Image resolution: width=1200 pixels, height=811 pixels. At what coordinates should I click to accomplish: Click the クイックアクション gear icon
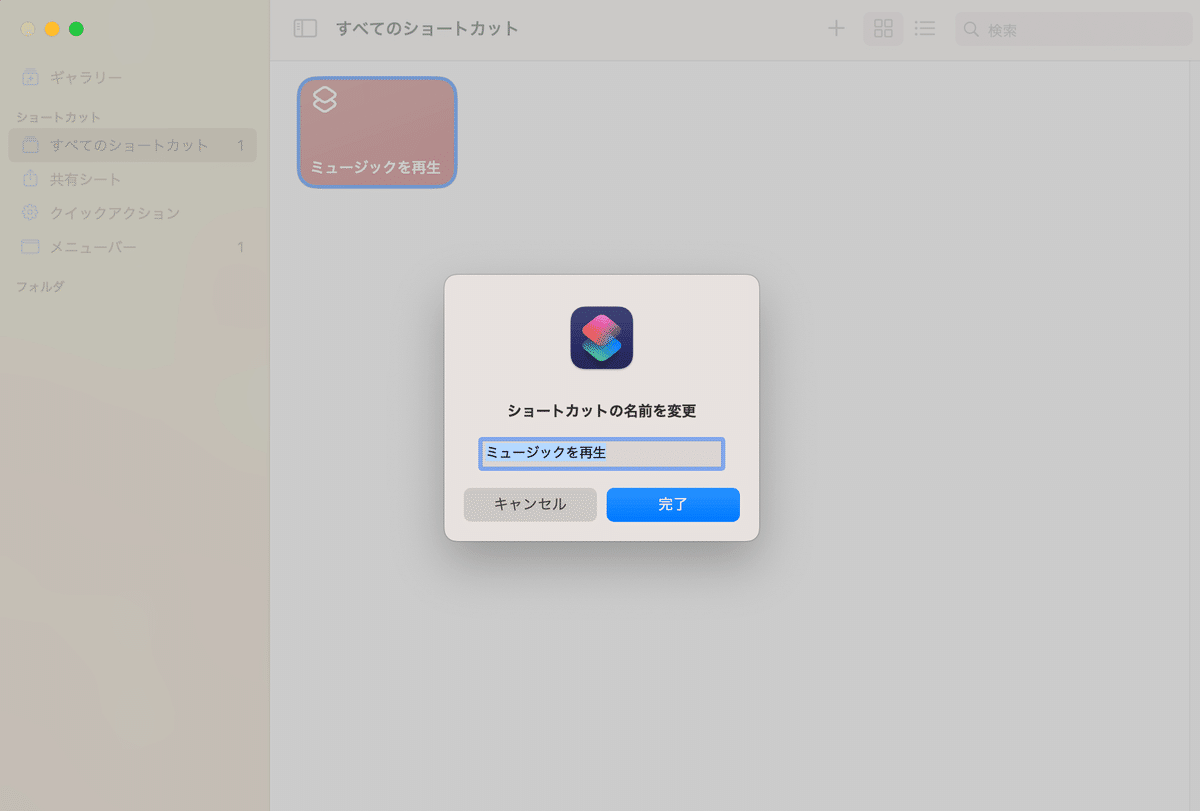(x=30, y=213)
